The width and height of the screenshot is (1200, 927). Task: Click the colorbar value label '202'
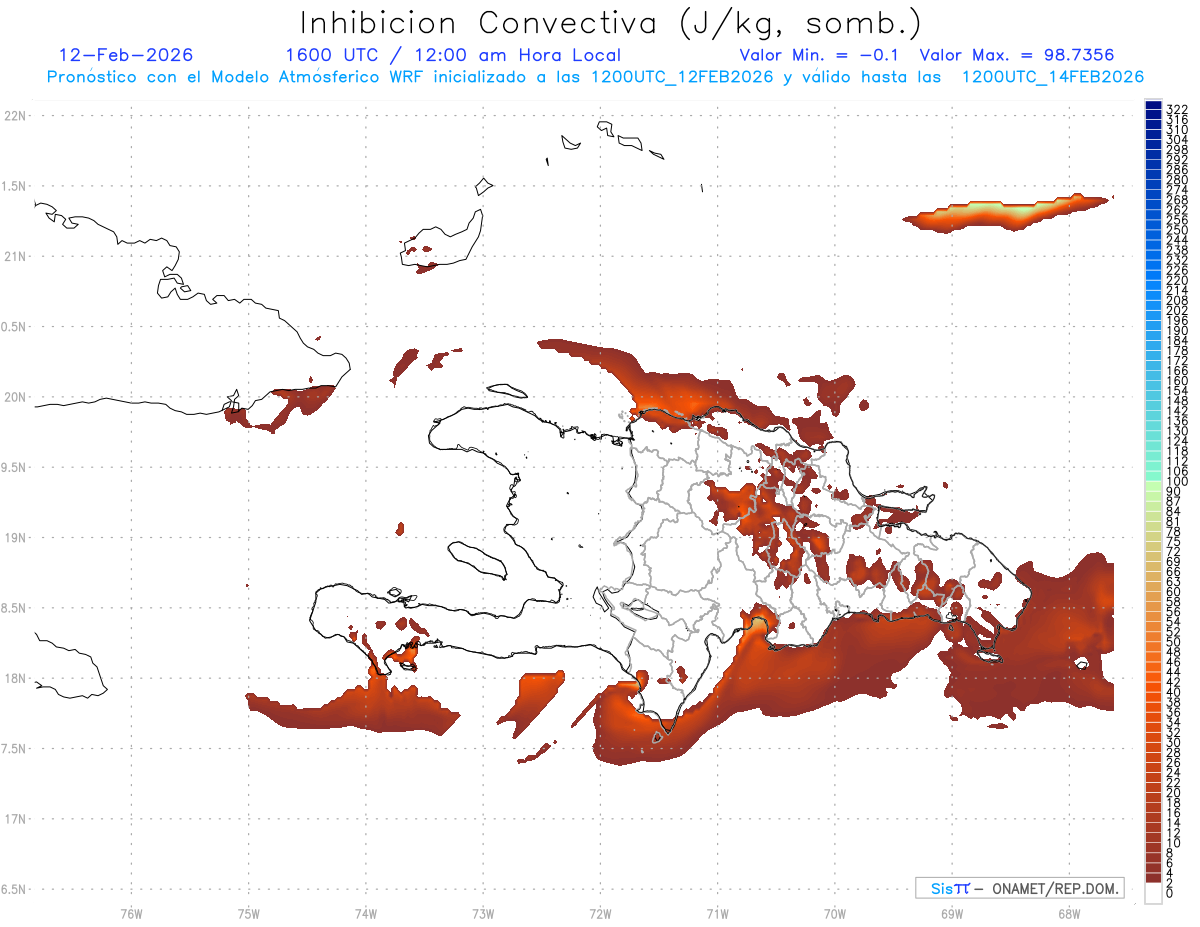tap(1177, 310)
